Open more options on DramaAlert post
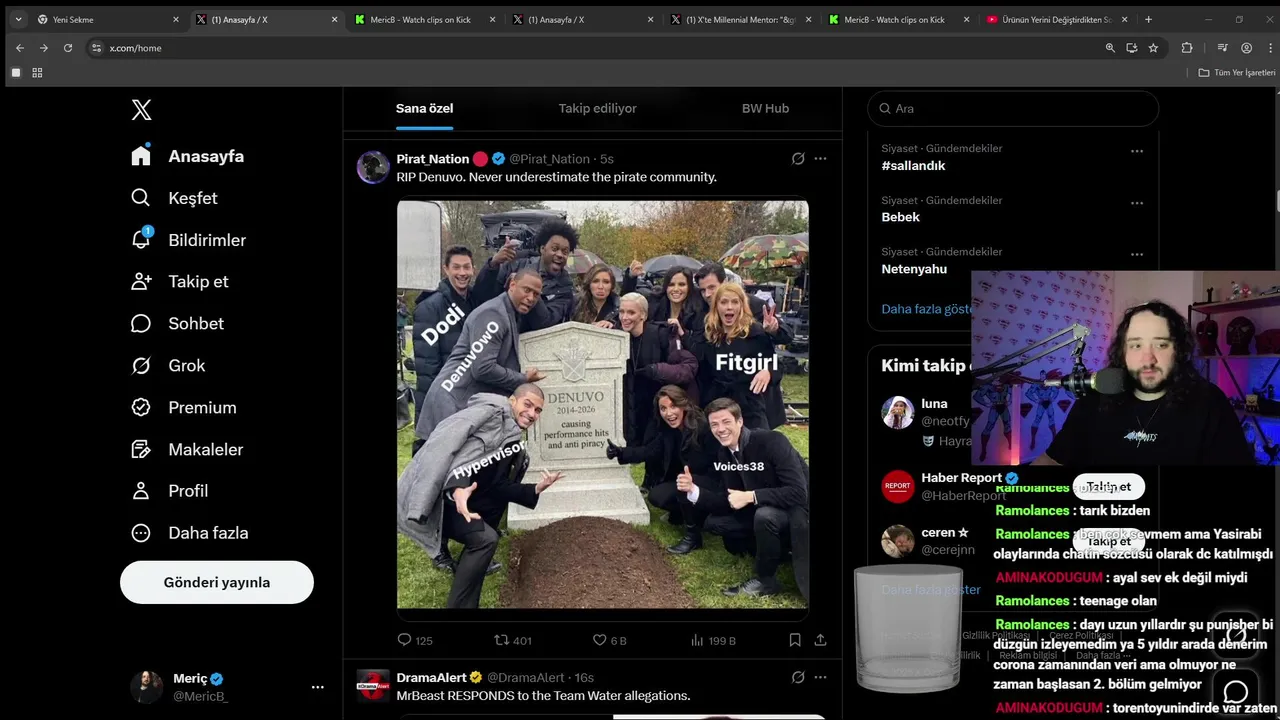This screenshot has height=720, width=1280. click(x=820, y=677)
